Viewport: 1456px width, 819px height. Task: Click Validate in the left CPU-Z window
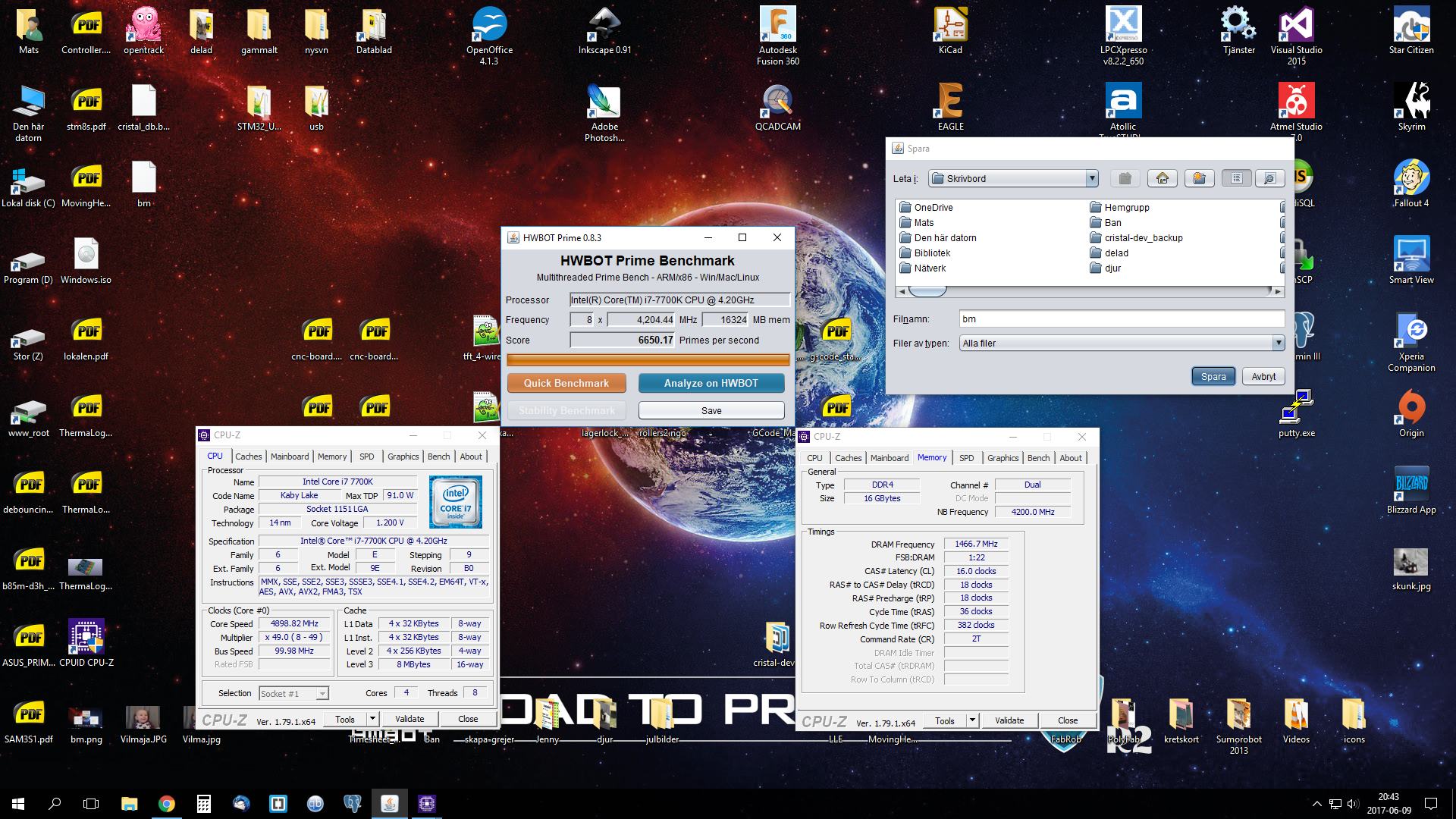tap(409, 719)
